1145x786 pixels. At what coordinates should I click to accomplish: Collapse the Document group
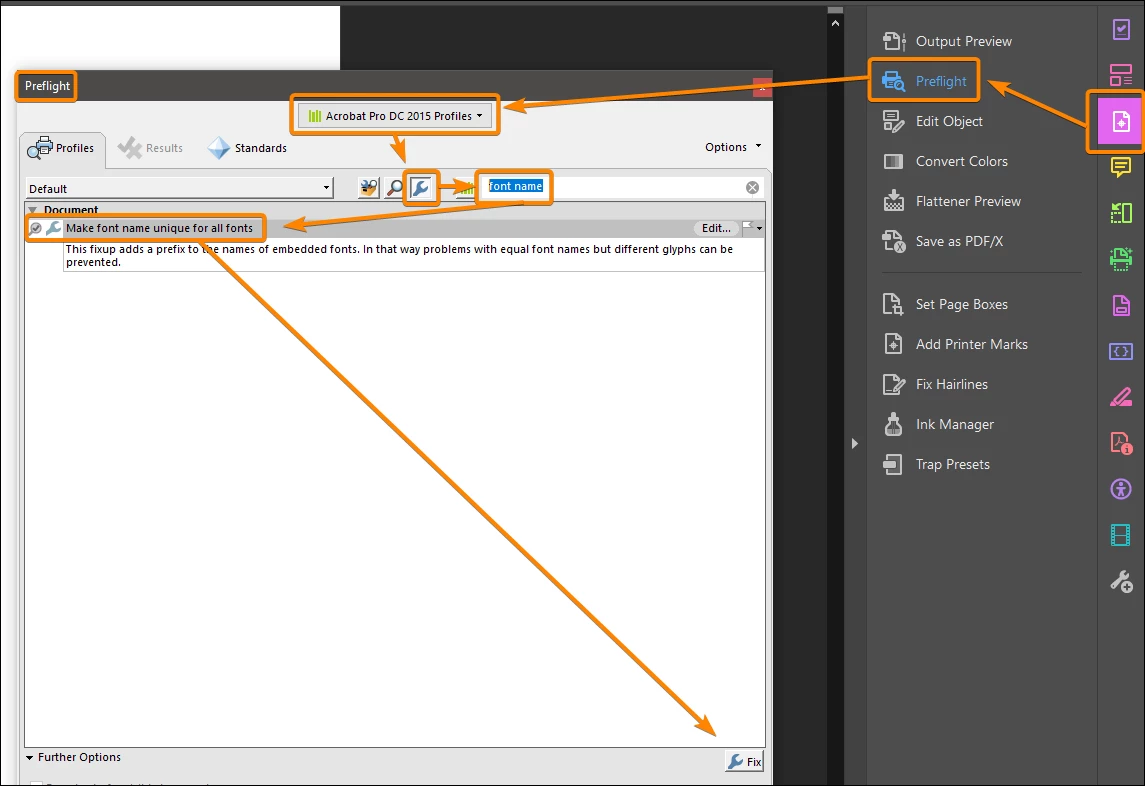32,210
